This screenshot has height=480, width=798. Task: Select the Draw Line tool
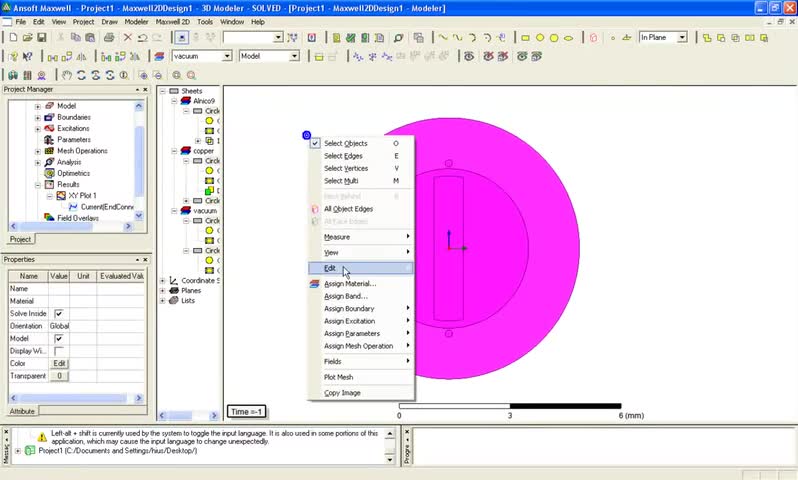click(443, 38)
